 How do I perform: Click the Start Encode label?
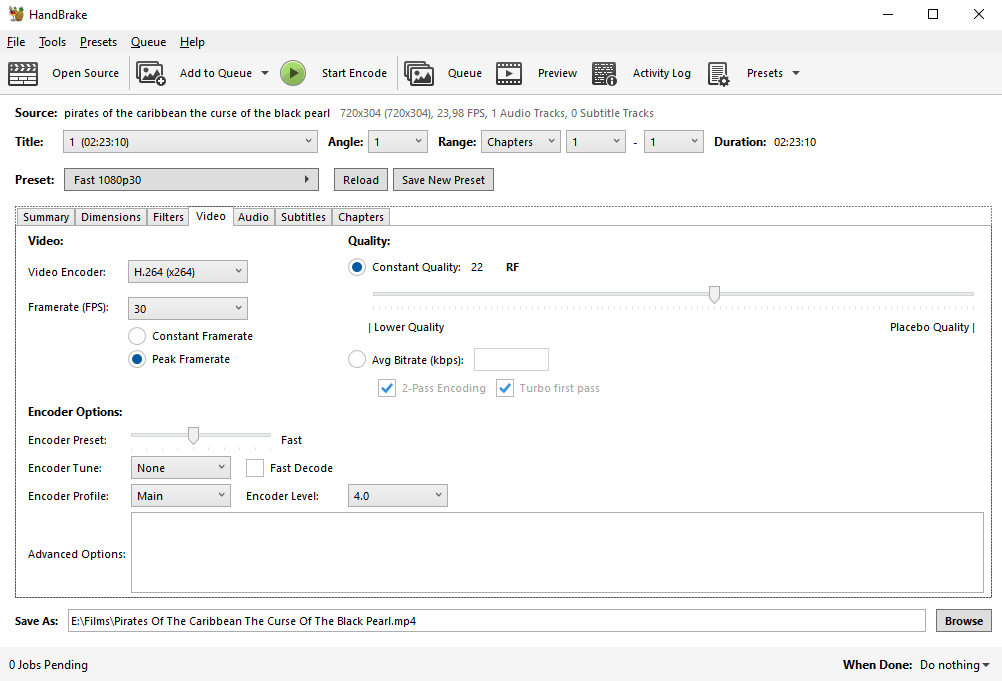tap(354, 73)
